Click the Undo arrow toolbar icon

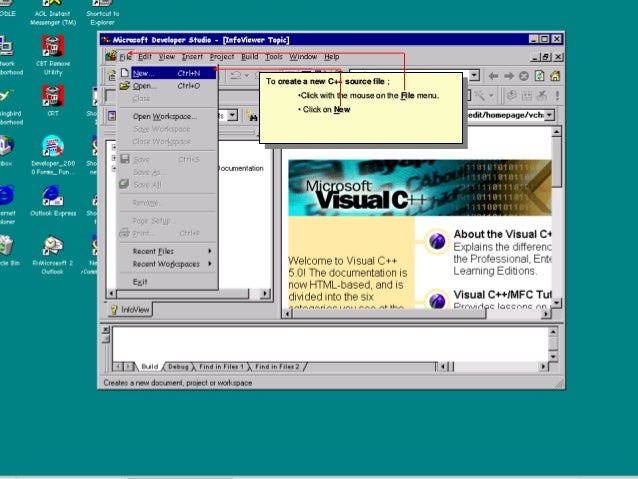click(236, 76)
